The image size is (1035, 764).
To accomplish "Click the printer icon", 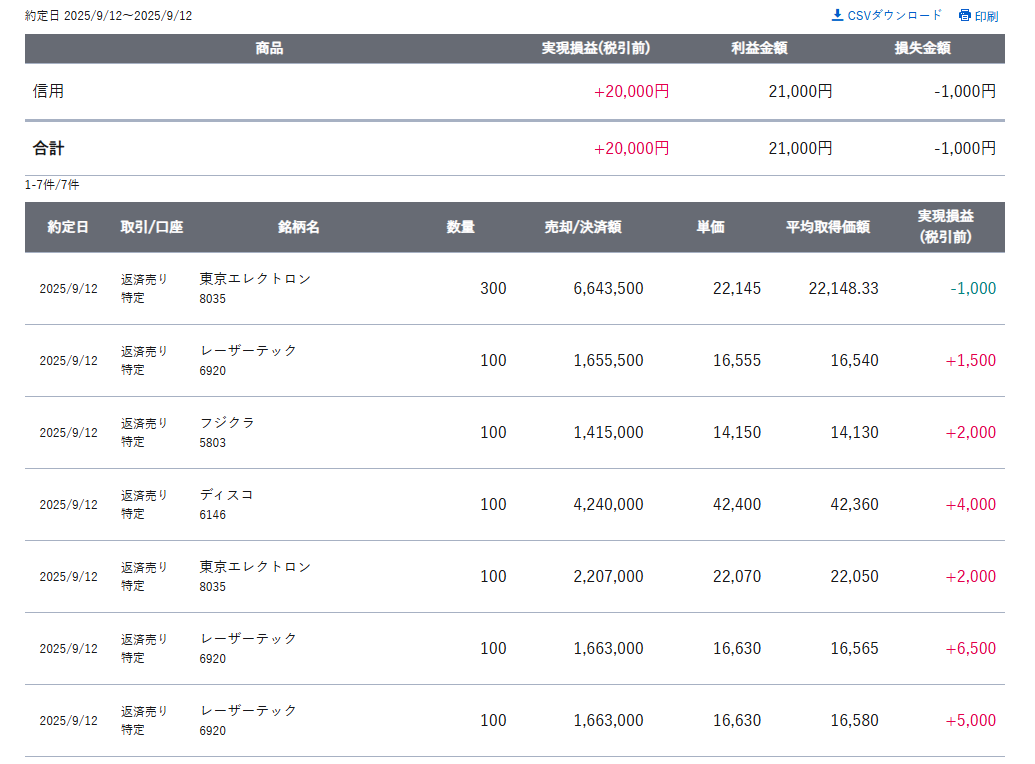I will (964, 16).
